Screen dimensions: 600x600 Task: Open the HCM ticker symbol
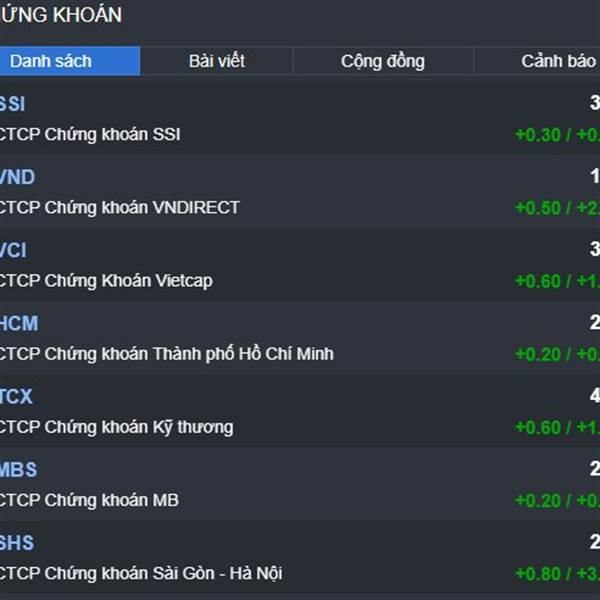click(18, 323)
